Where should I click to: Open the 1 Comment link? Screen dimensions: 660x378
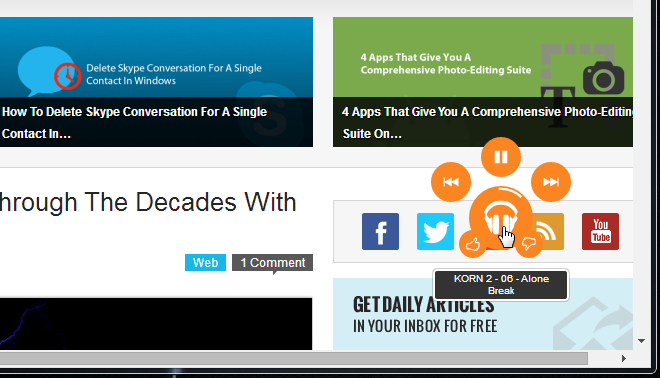pos(272,263)
